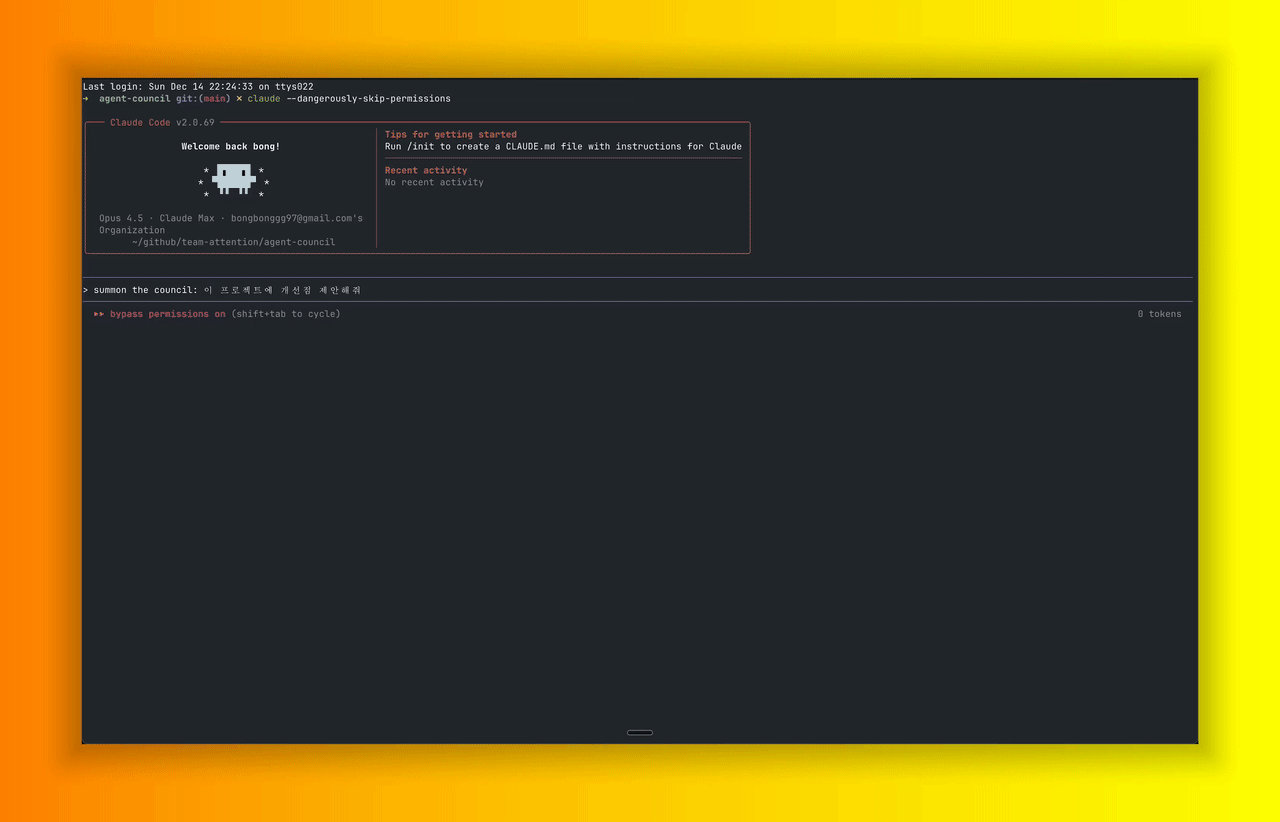Select the 'Recent activity' heading
Viewport: 1280px width, 822px height.
(426, 170)
